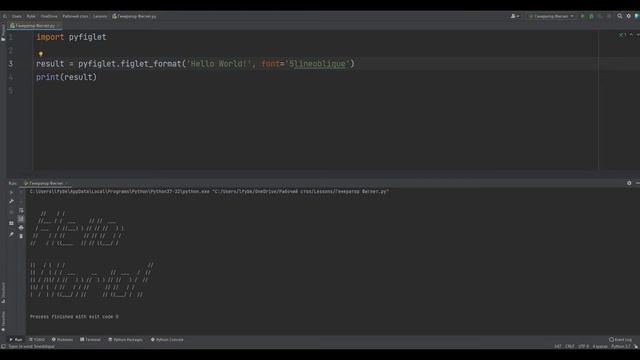Click the wrench icon in the Run panel
Screen dimensions: 640x360
click(11, 201)
